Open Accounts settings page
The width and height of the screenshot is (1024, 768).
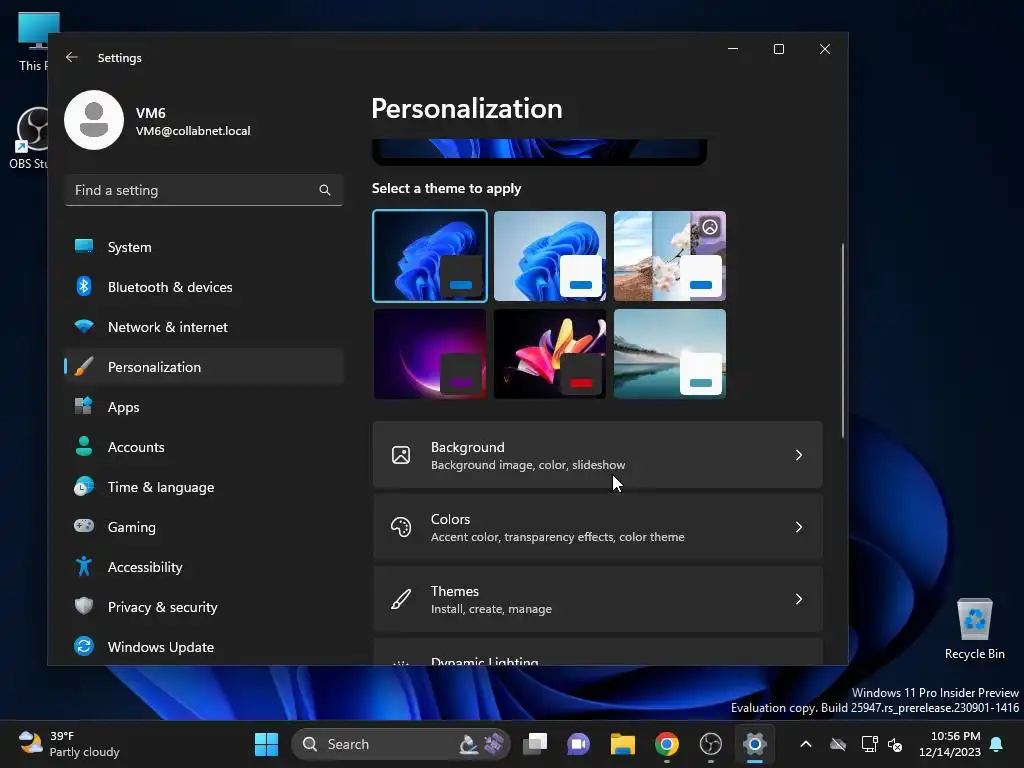204,447
